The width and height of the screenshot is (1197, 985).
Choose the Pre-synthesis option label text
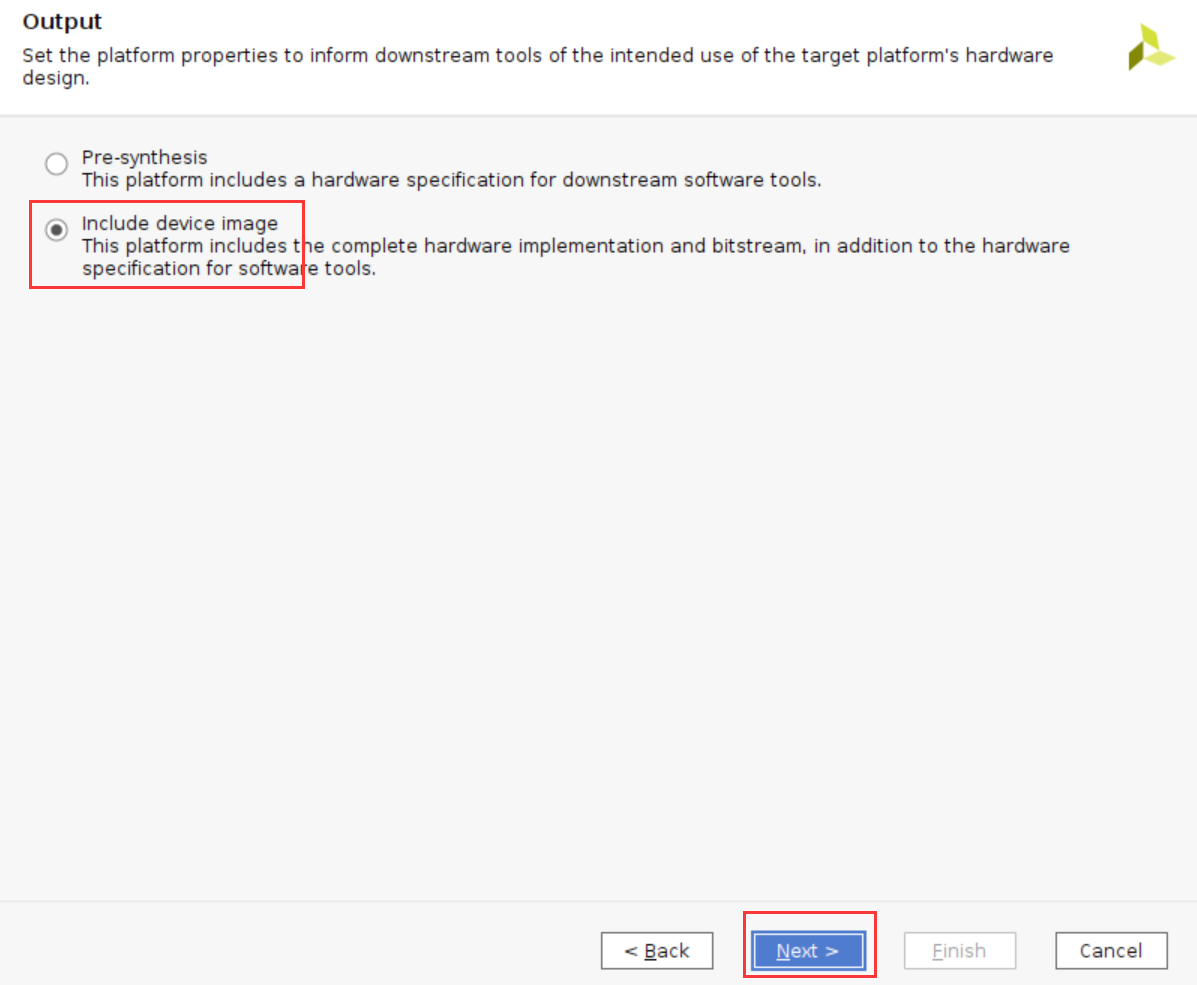click(x=144, y=157)
